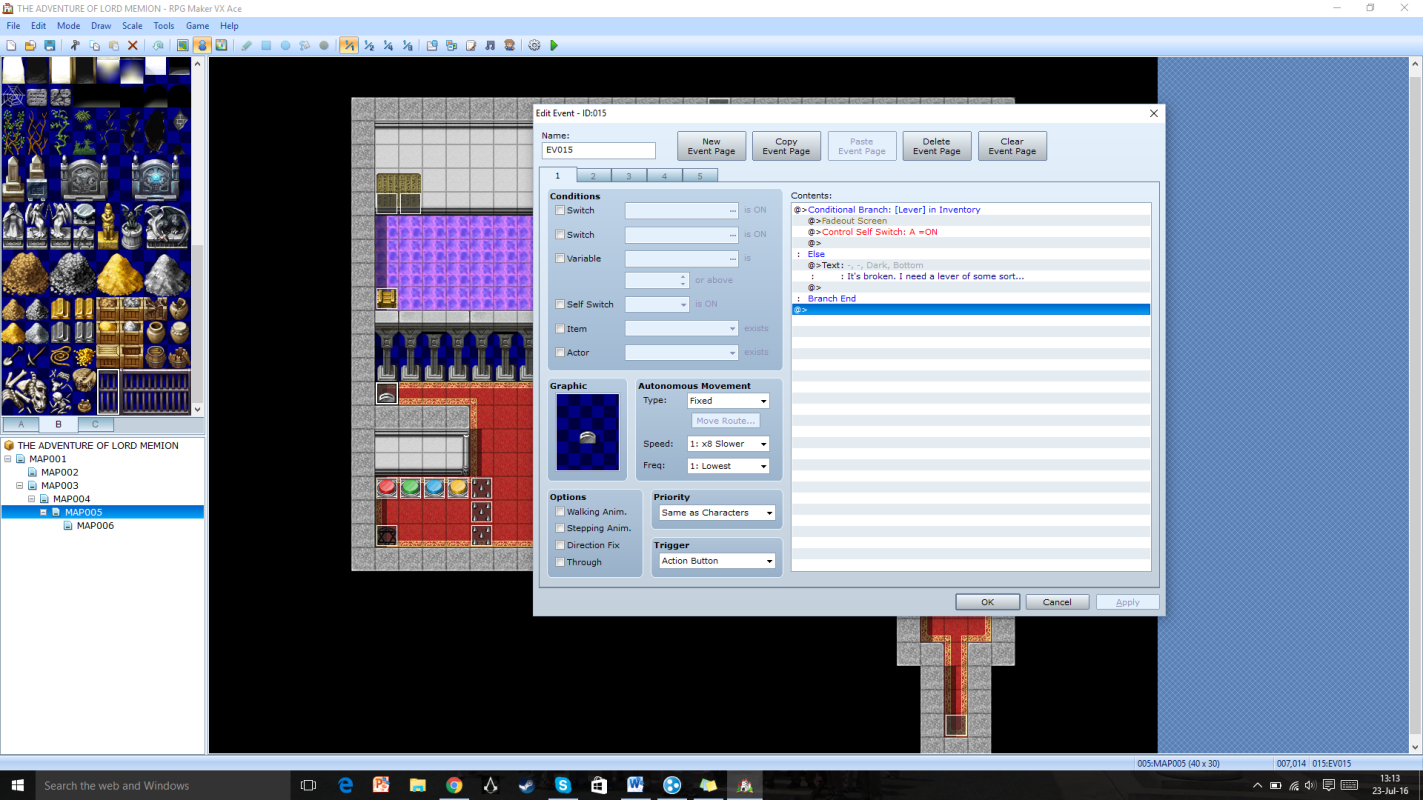Confirm the event with OK
1423x800 pixels.
987,602
